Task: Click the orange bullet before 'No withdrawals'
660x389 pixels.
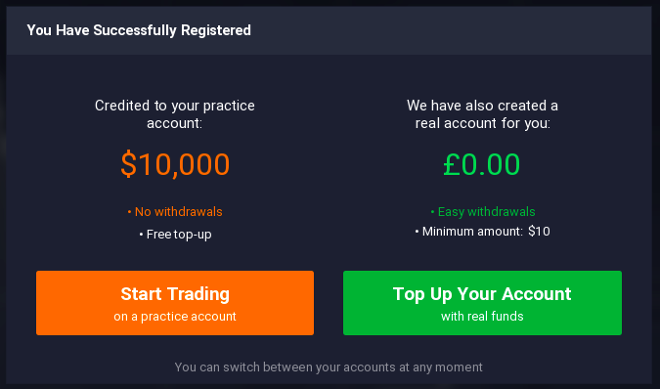Action: (x=129, y=212)
